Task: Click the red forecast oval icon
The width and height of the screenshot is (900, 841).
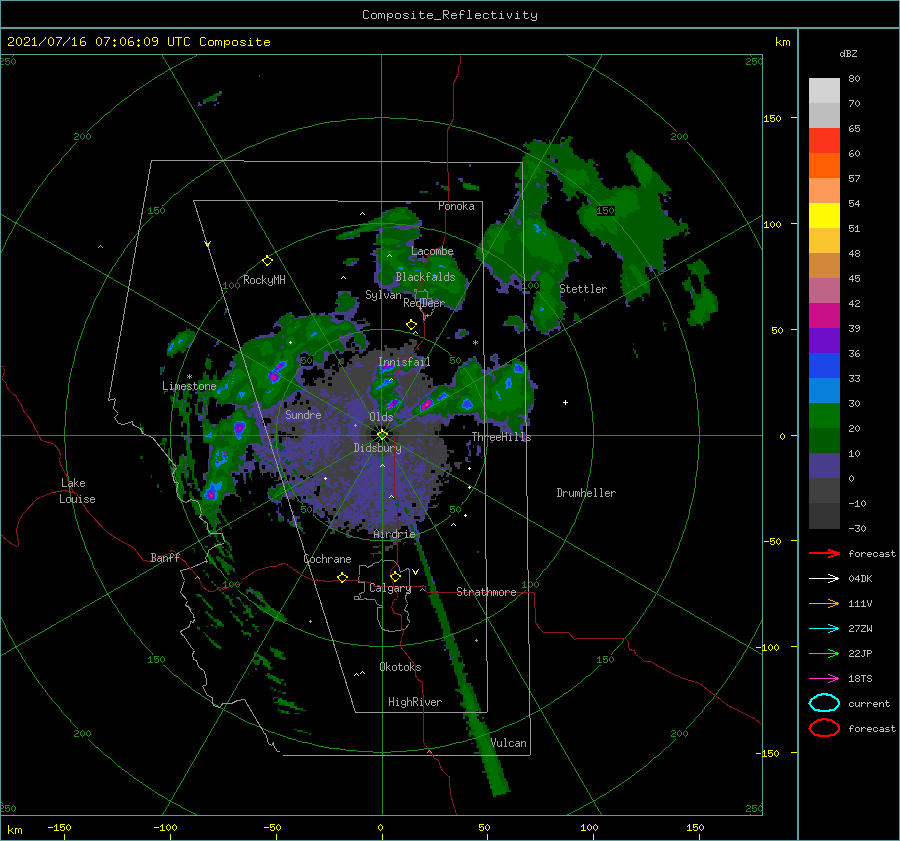Action: point(824,728)
